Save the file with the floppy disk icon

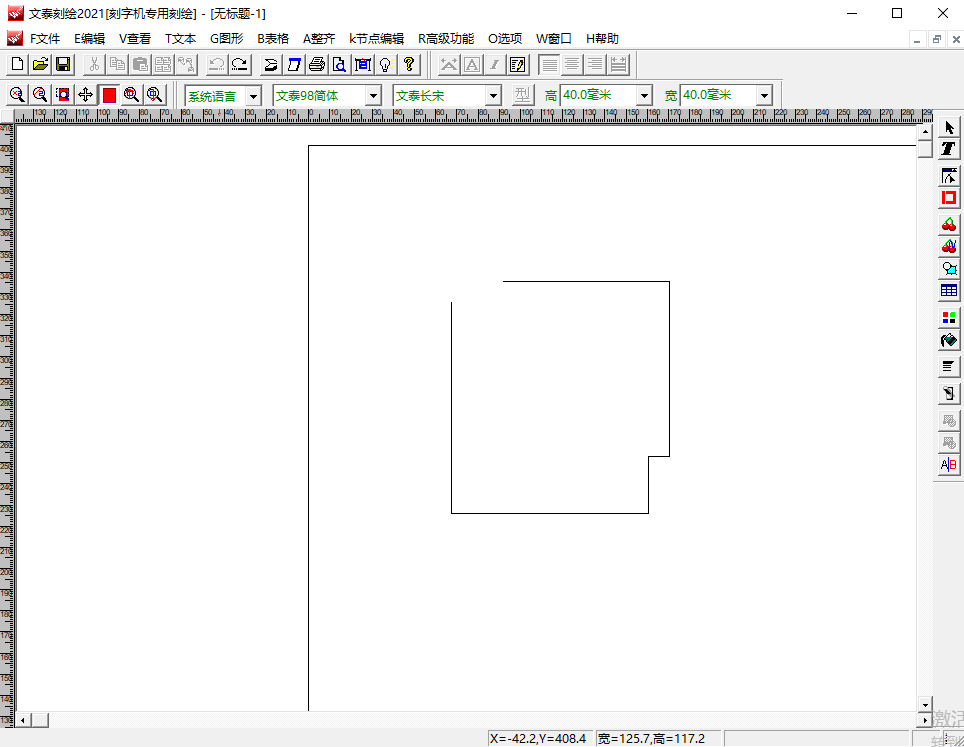click(x=63, y=64)
